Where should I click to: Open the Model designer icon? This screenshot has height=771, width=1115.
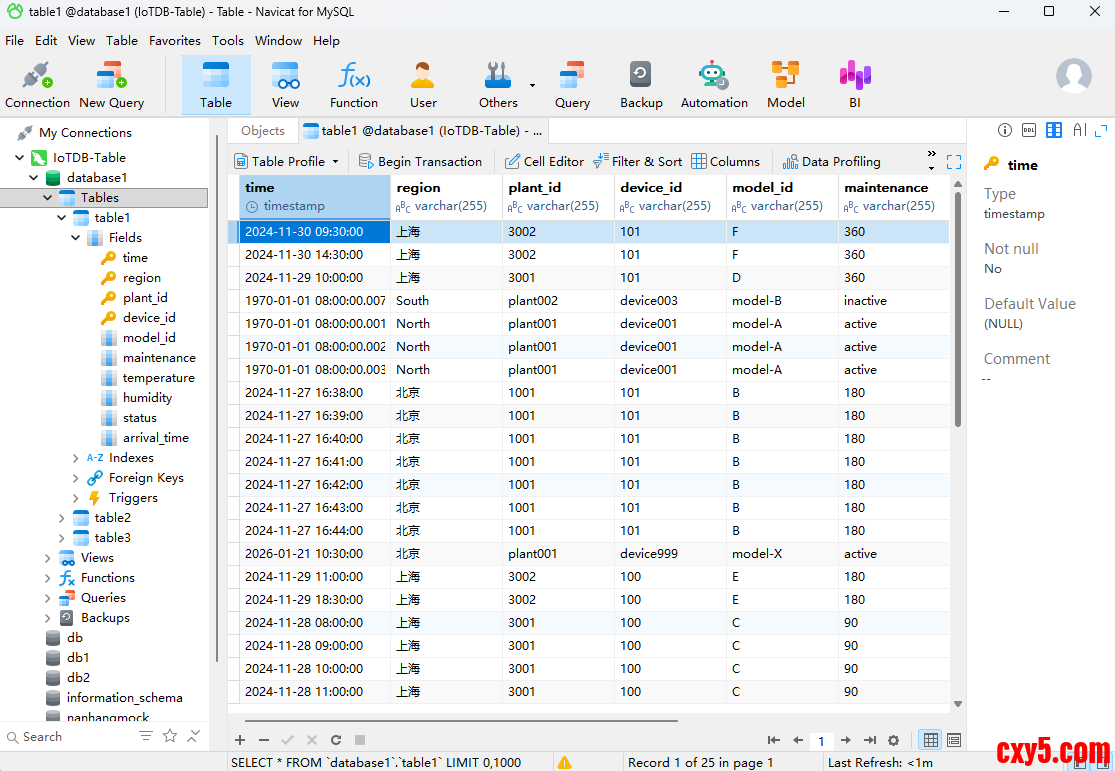(x=785, y=85)
